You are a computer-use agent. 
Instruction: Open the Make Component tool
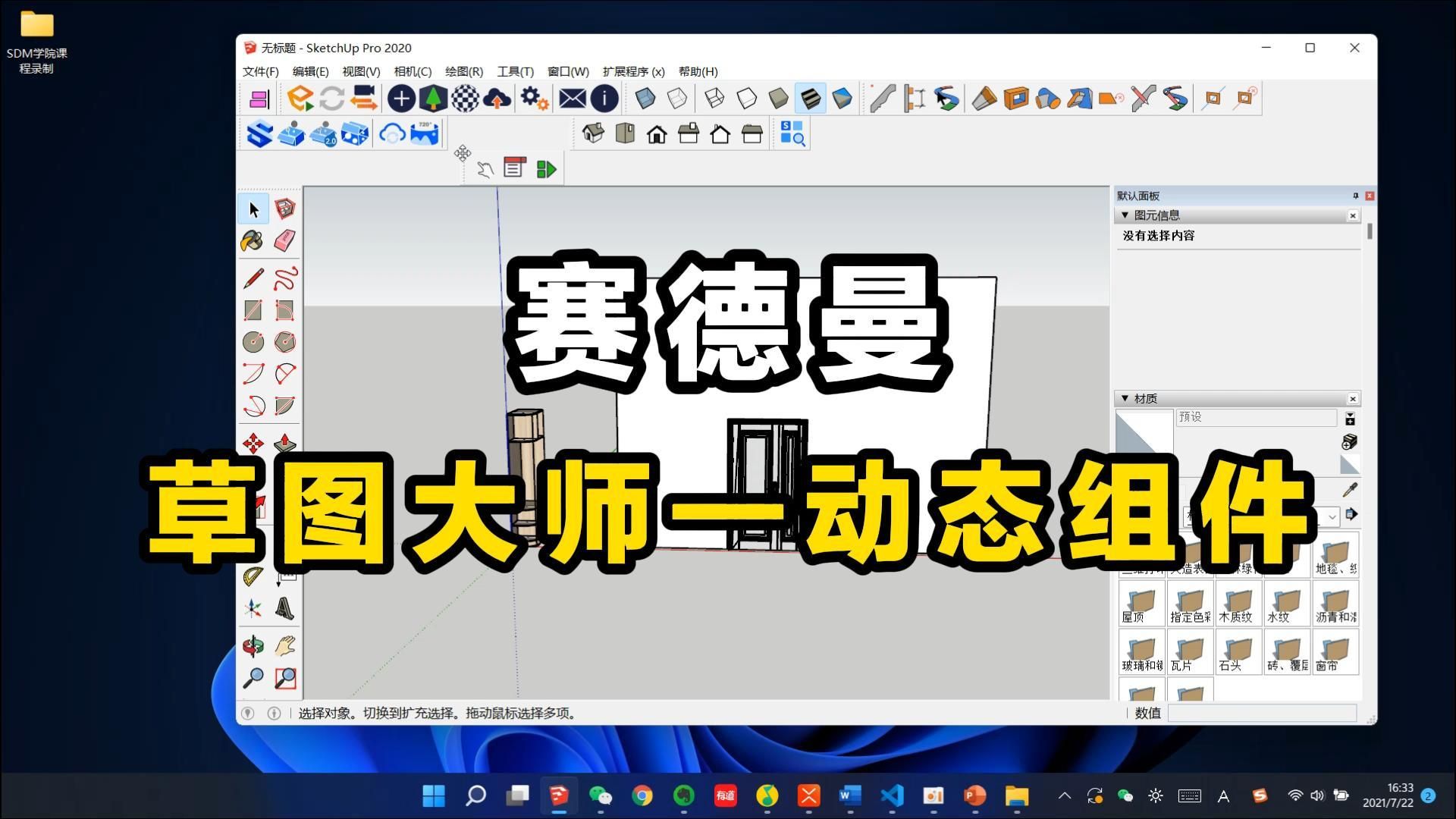pos(285,209)
